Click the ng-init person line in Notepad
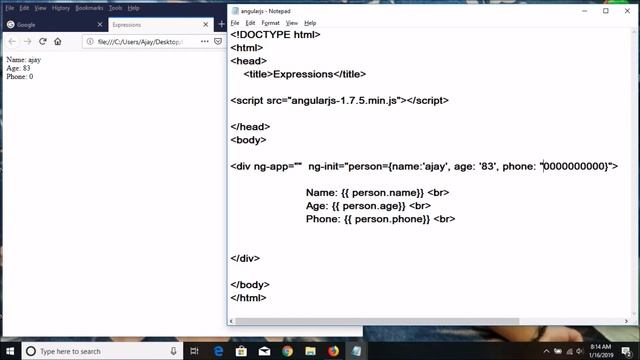 (424, 167)
